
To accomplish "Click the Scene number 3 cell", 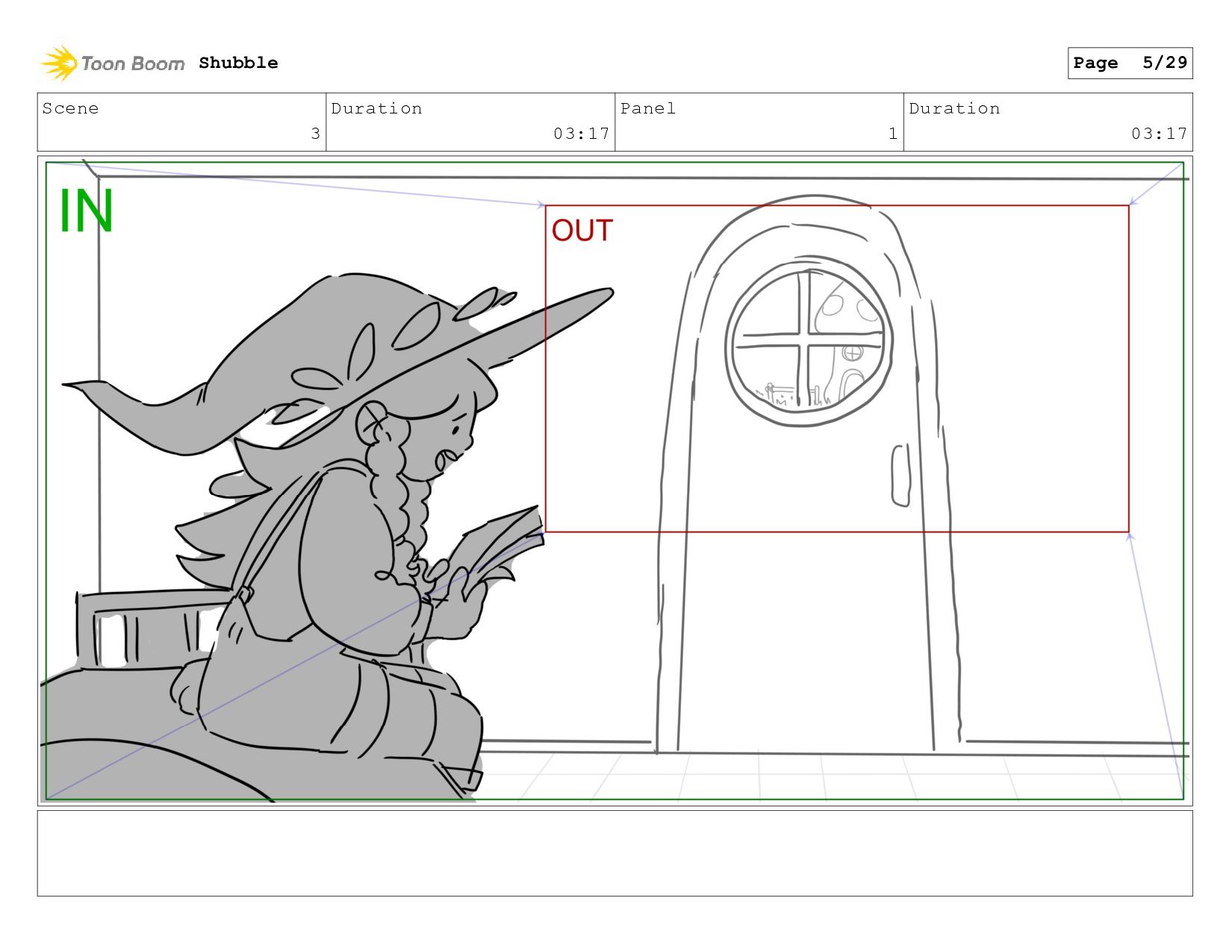I will tap(181, 122).
